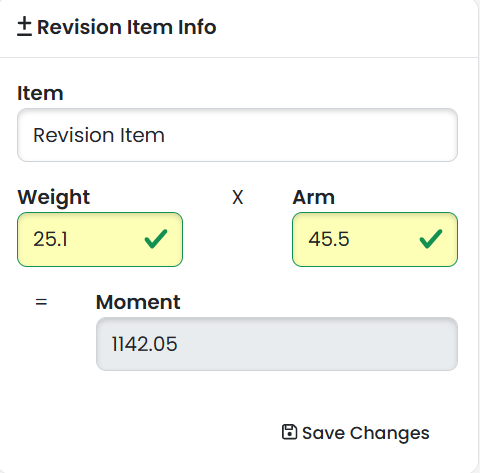Image resolution: width=480 pixels, height=473 pixels.
Task: Click the Weight label
Action: 54,197
